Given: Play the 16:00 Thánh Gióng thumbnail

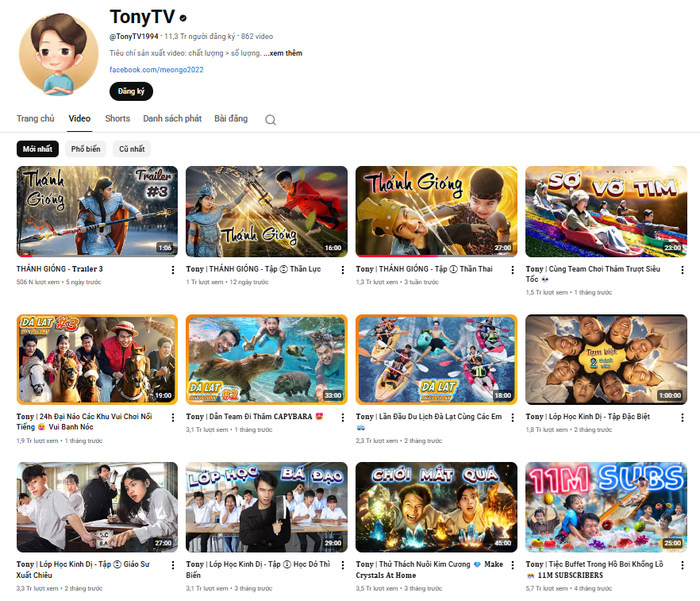Looking at the screenshot, I should point(267,212).
